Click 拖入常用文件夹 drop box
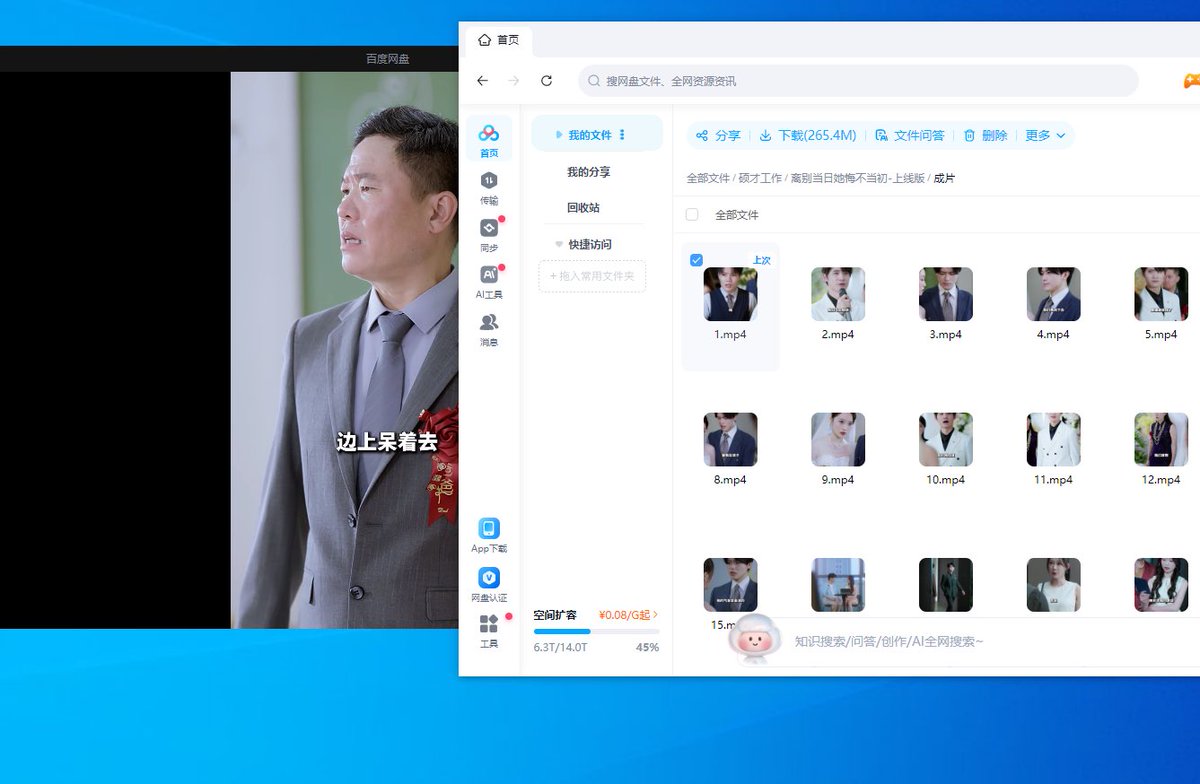 tap(592, 276)
